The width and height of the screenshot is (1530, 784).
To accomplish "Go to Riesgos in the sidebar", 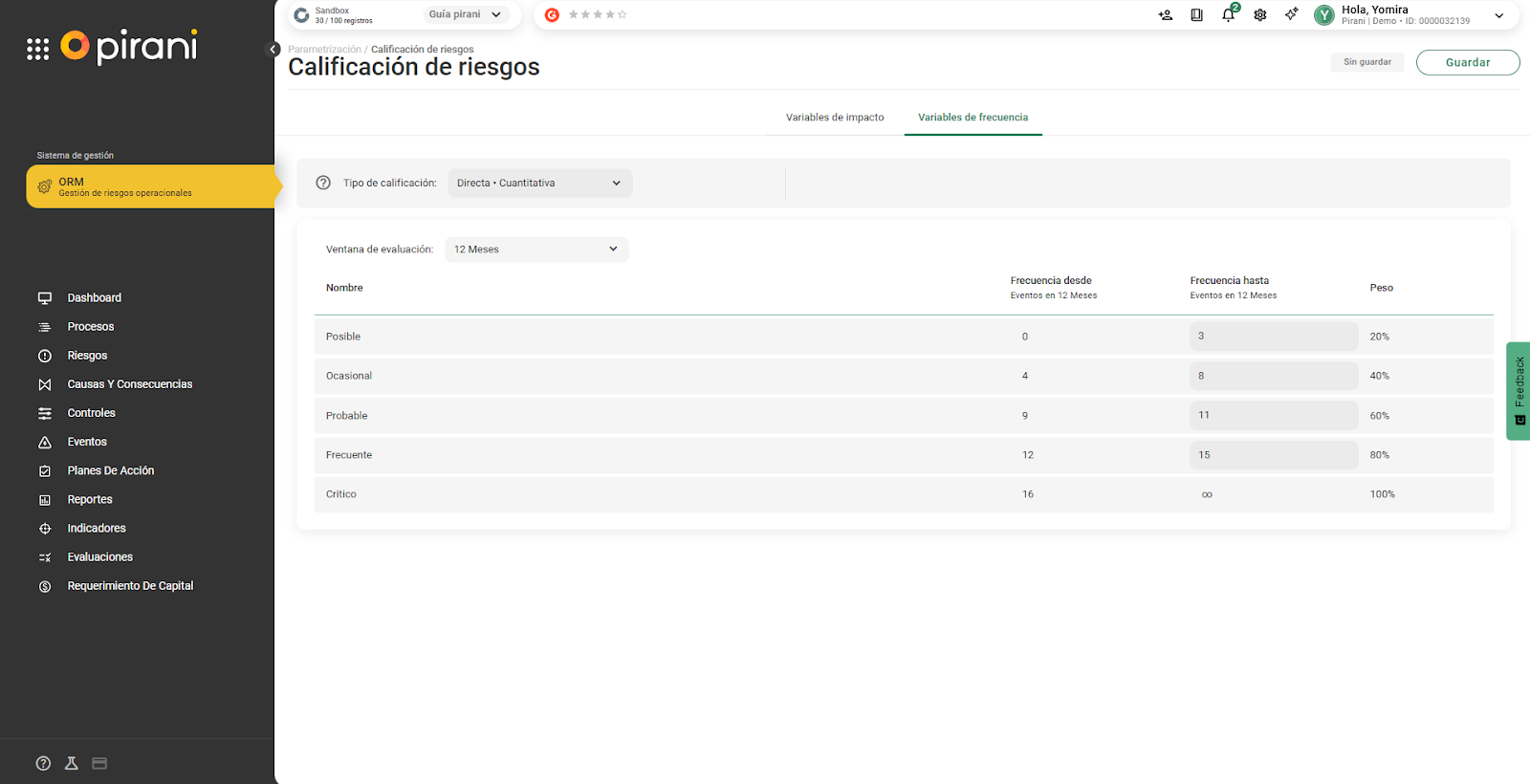I will tap(87, 356).
